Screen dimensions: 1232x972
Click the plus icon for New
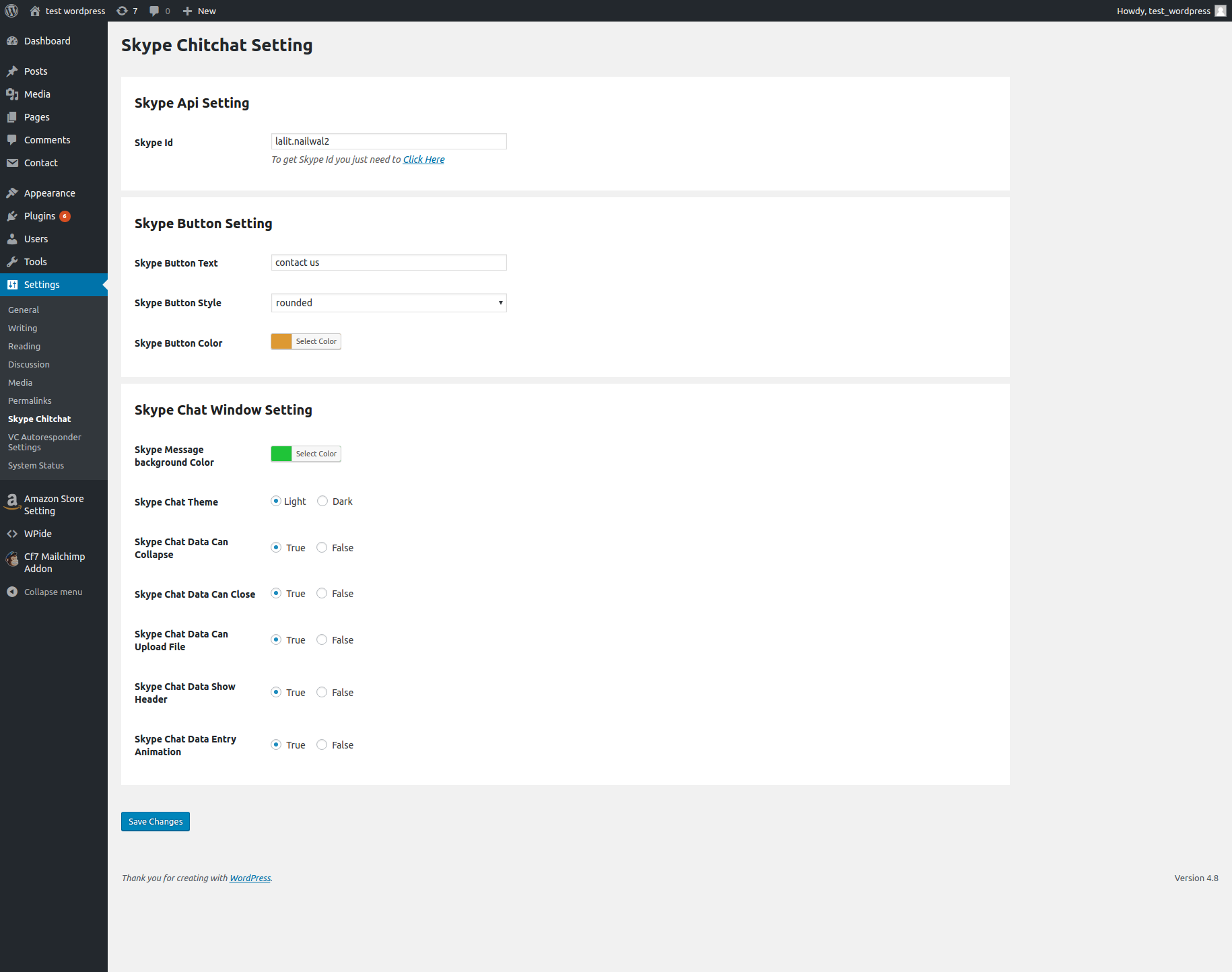pos(188,11)
